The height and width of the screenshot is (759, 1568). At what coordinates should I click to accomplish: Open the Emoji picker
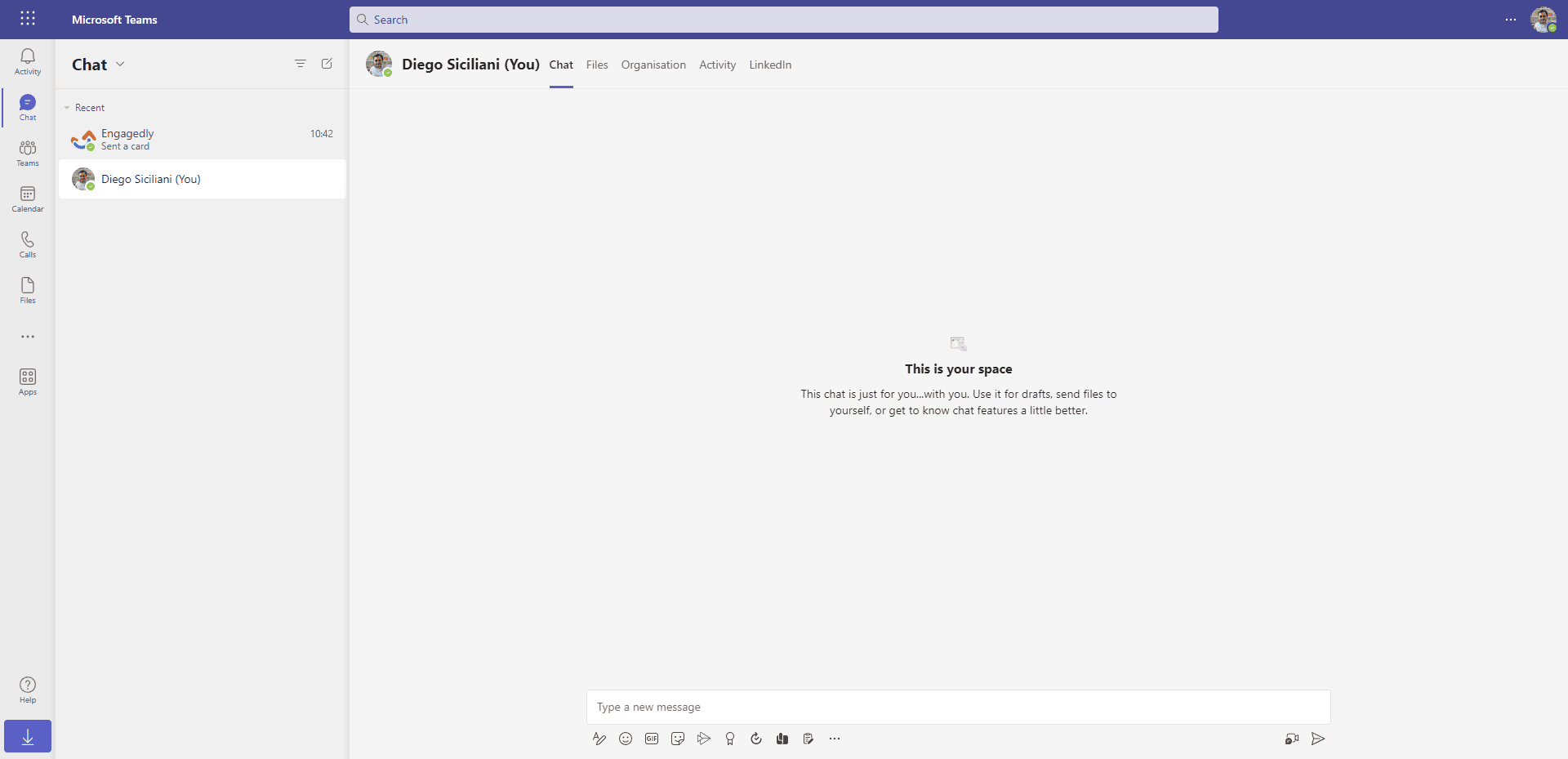[626, 739]
